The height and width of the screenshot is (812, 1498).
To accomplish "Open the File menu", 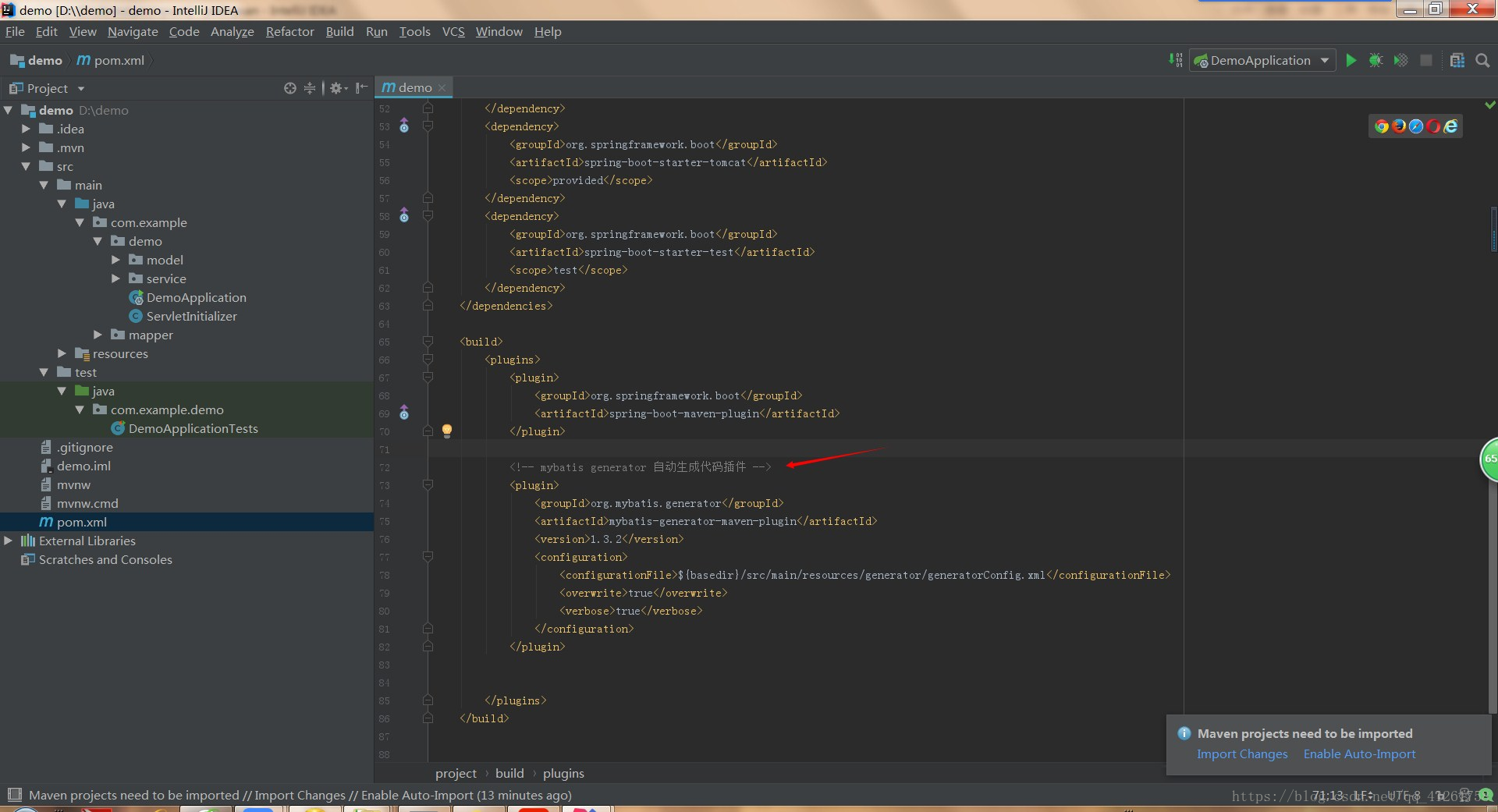I will coord(15,31).
